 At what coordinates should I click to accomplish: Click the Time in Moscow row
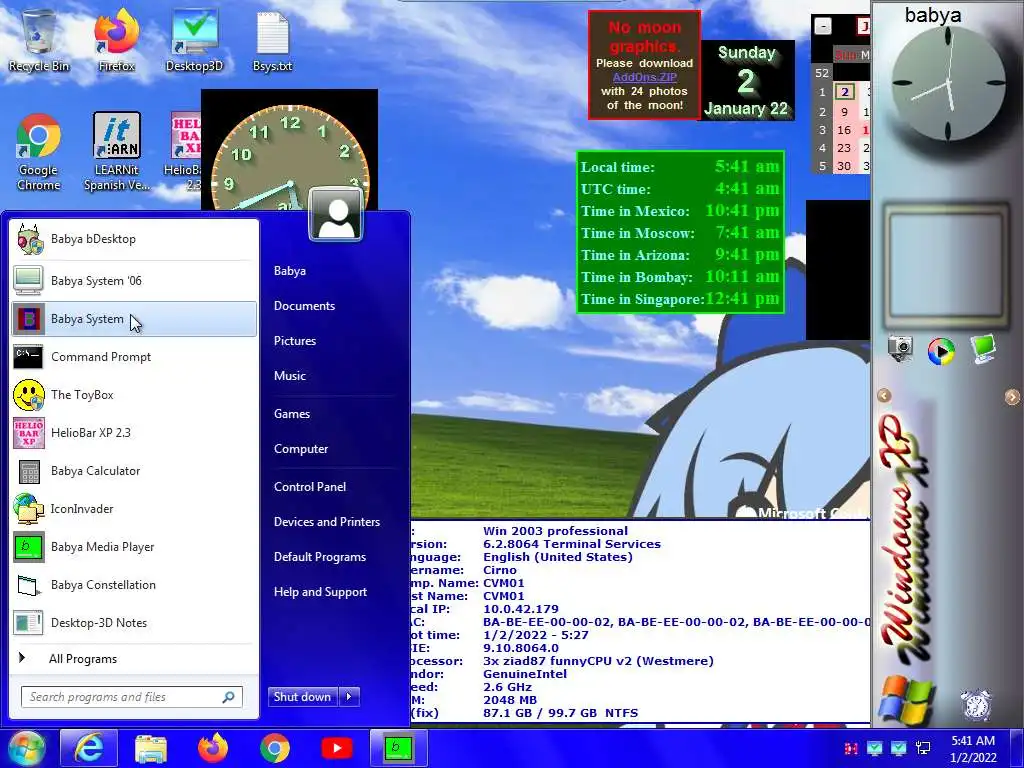(x=680, y=233)
